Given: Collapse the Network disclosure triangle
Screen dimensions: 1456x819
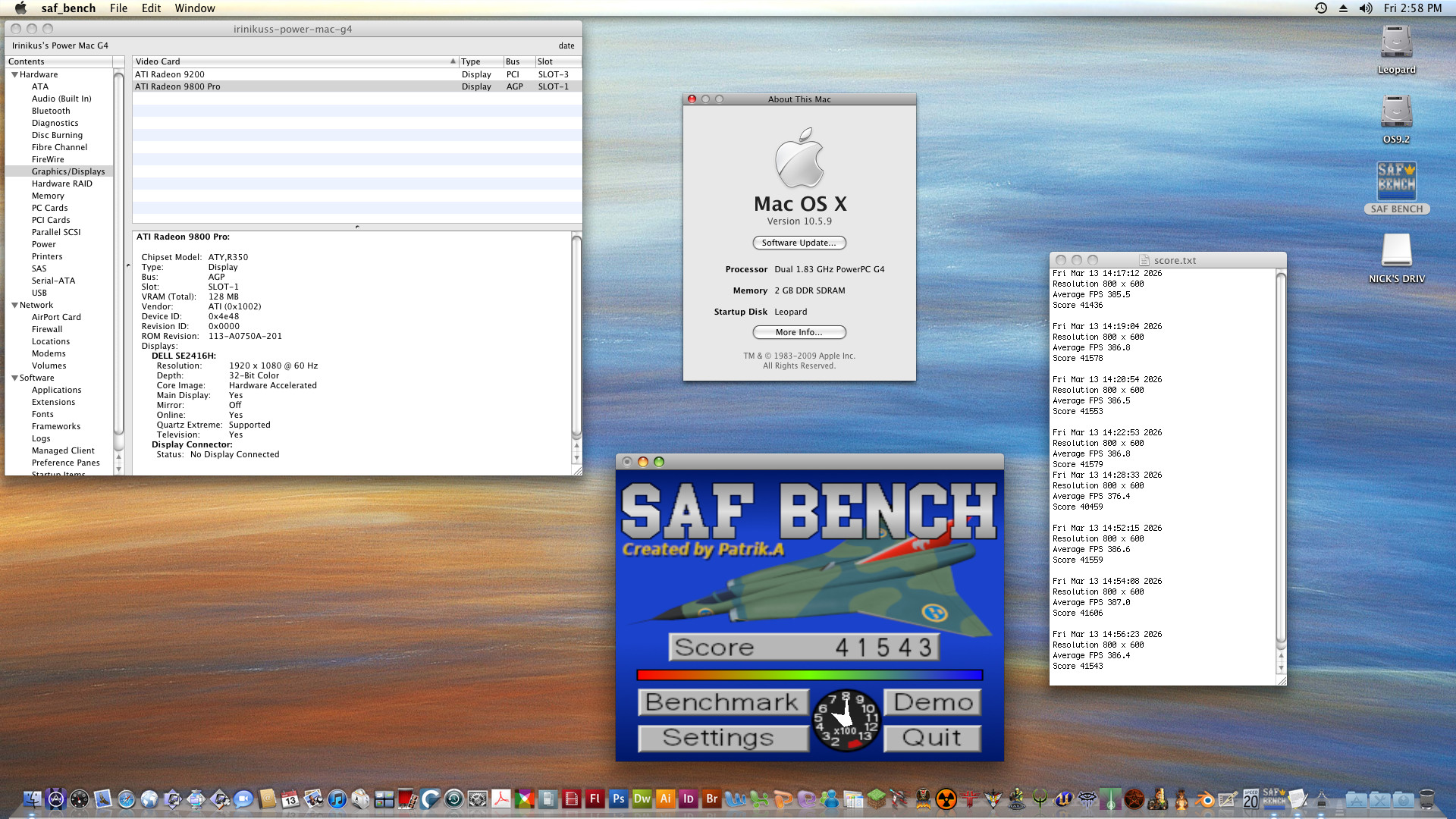Looking at the screenshot, I should coord(14,305).
